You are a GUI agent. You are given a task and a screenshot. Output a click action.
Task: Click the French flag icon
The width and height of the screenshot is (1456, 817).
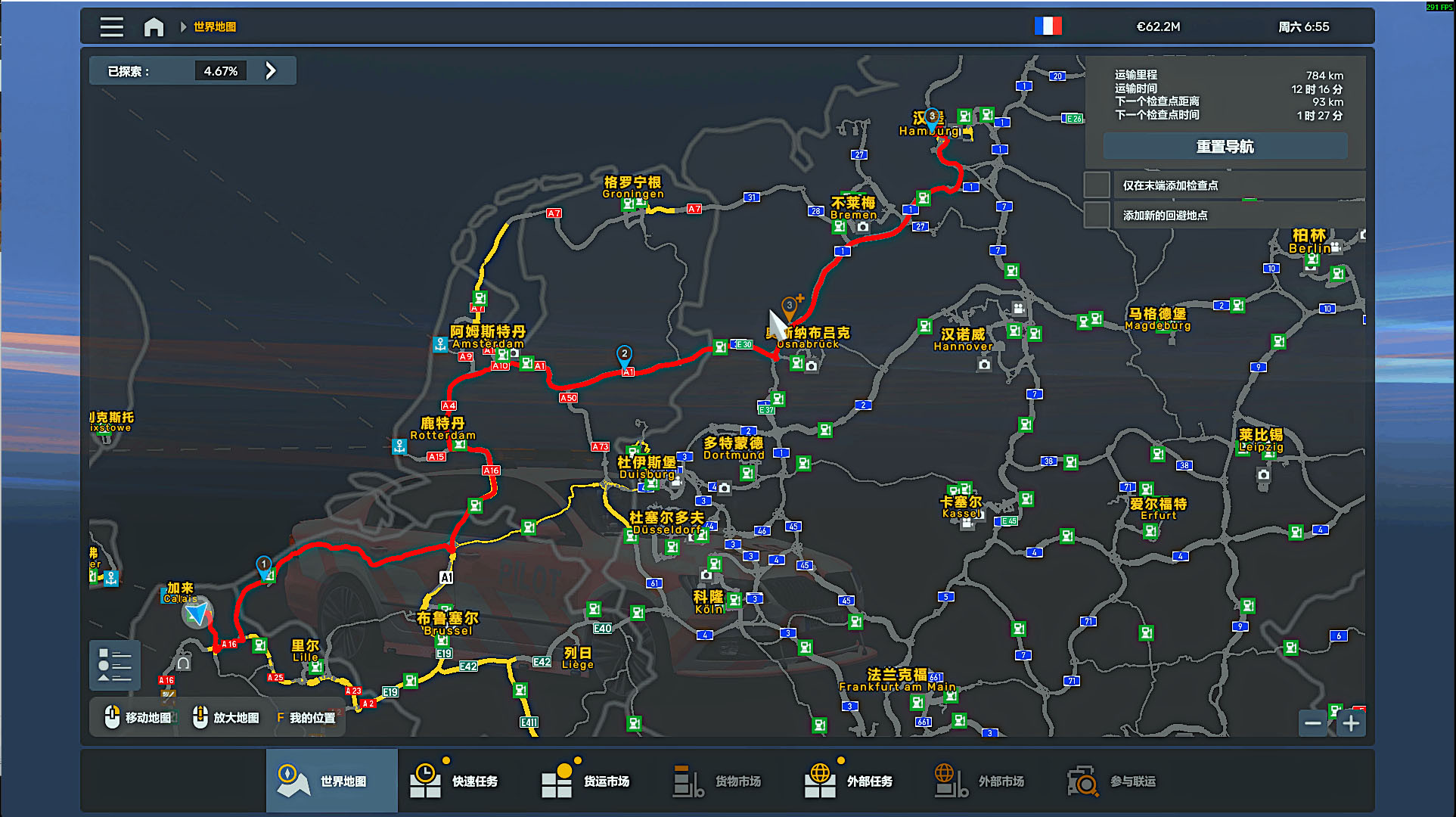click(1048, 26)
